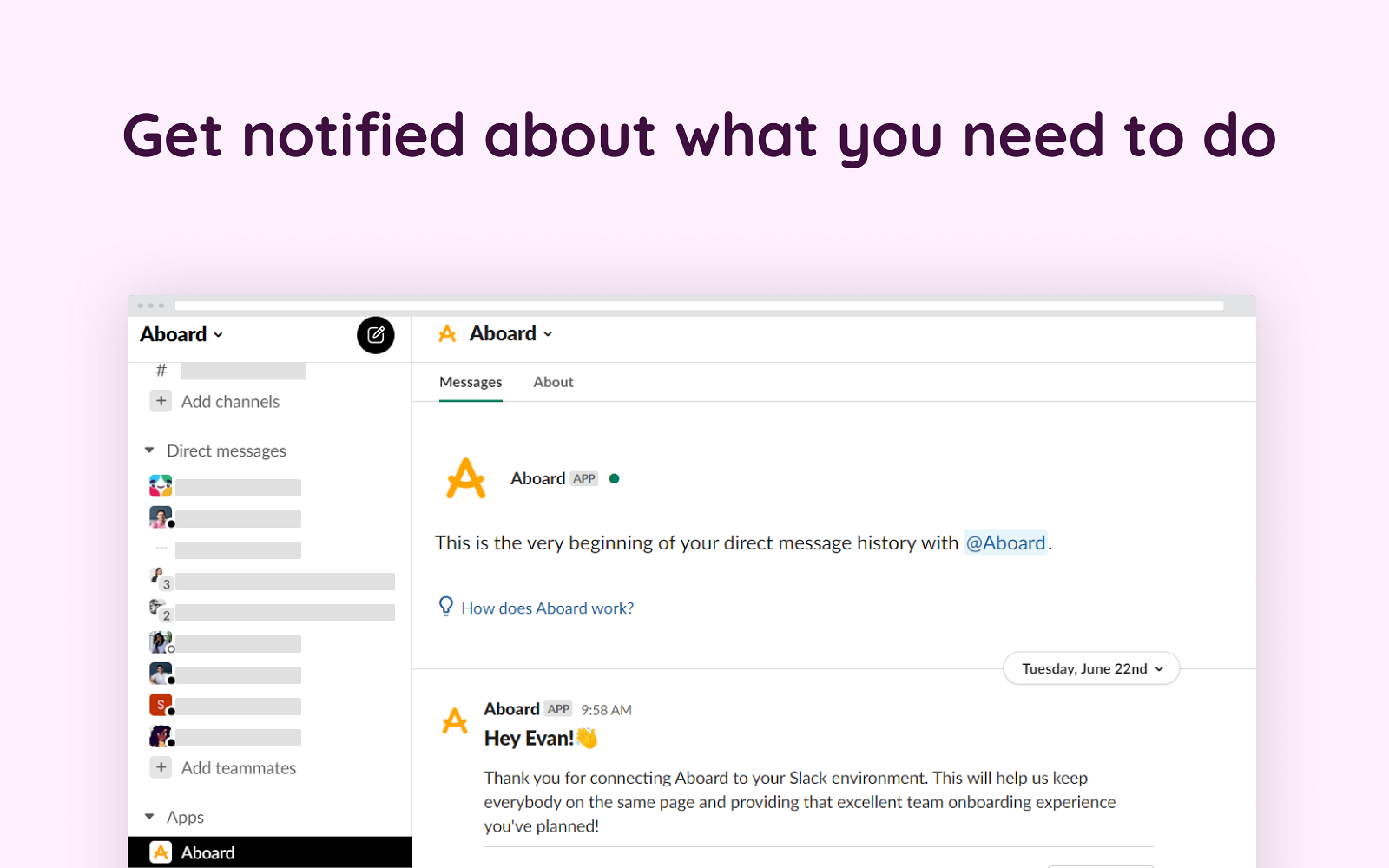This screenshot has height=868, width=1389.
Task: Open the group DM with 3 members
Action: (x=161, y=578)
